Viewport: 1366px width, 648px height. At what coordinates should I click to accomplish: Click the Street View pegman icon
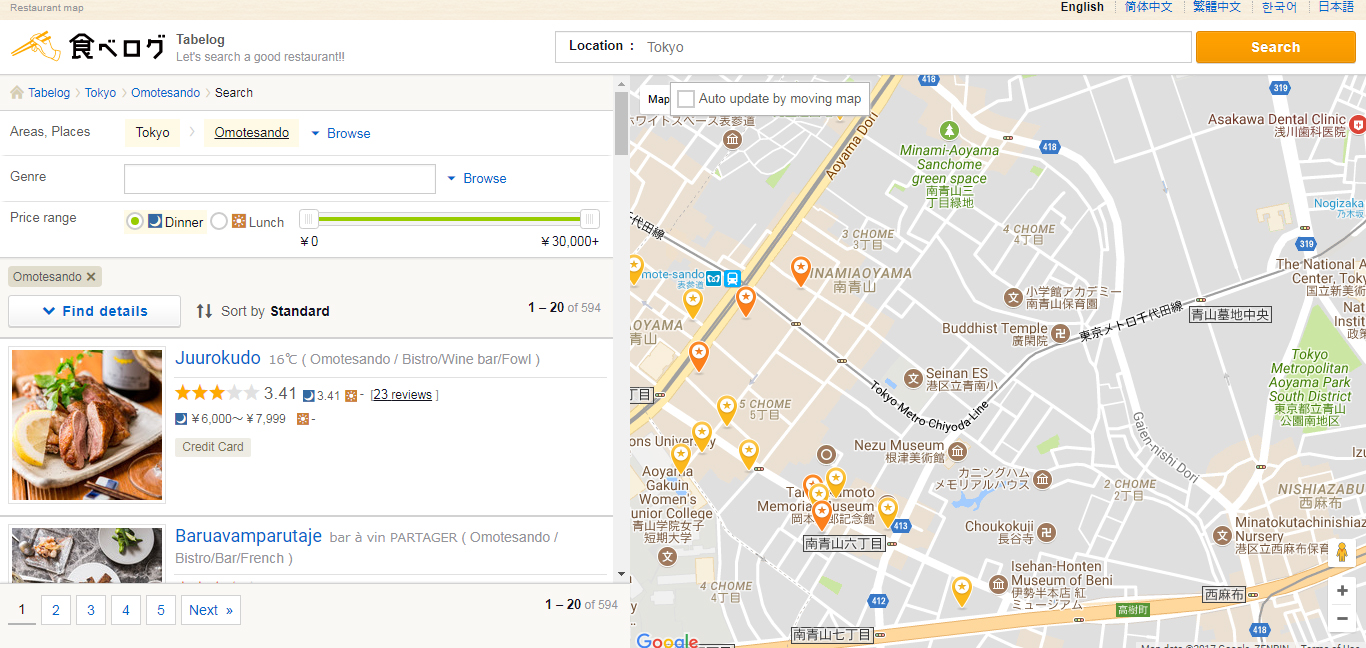[1341, 553]
